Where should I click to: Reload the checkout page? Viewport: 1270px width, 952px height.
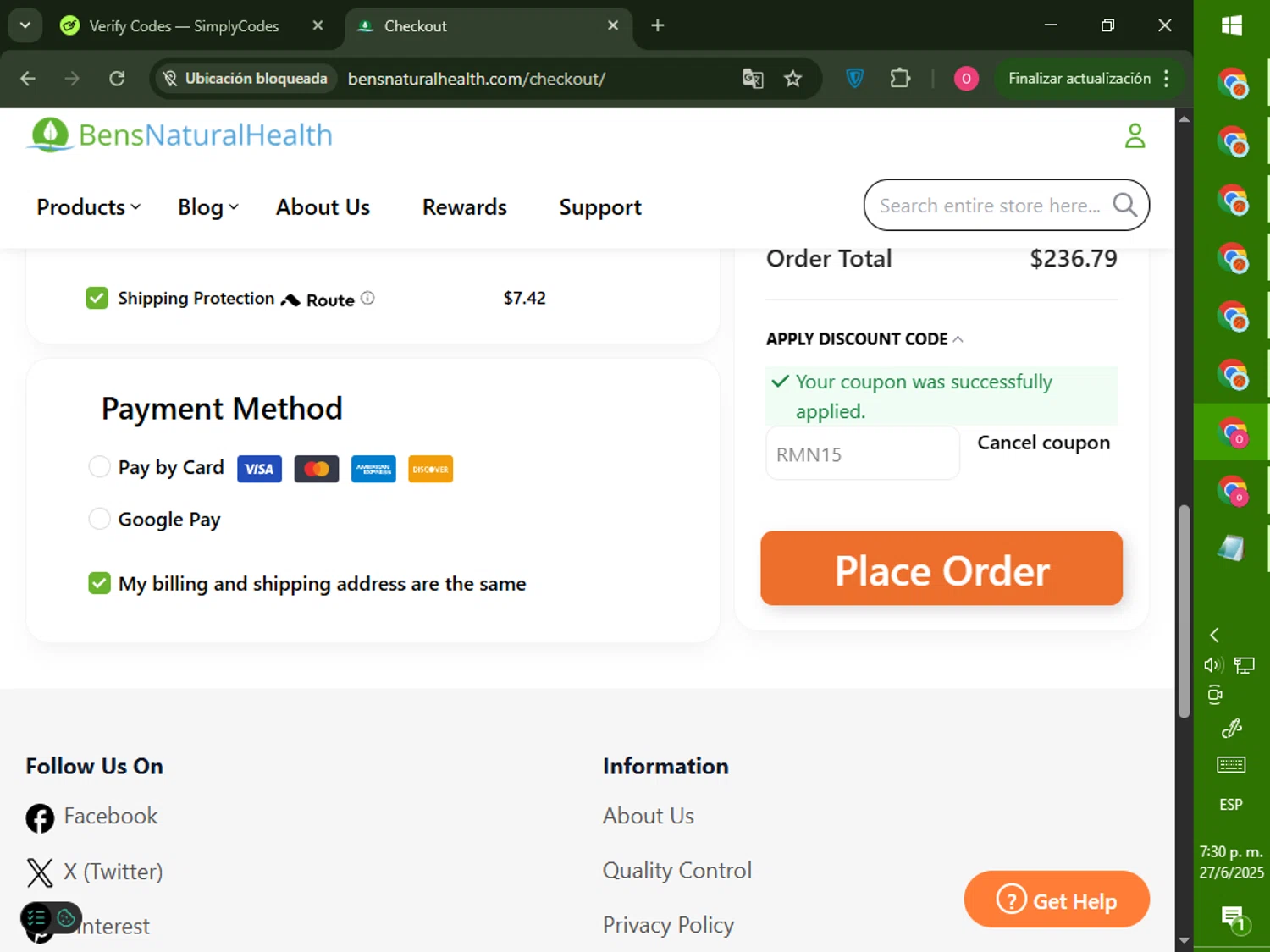click(117, 79)
